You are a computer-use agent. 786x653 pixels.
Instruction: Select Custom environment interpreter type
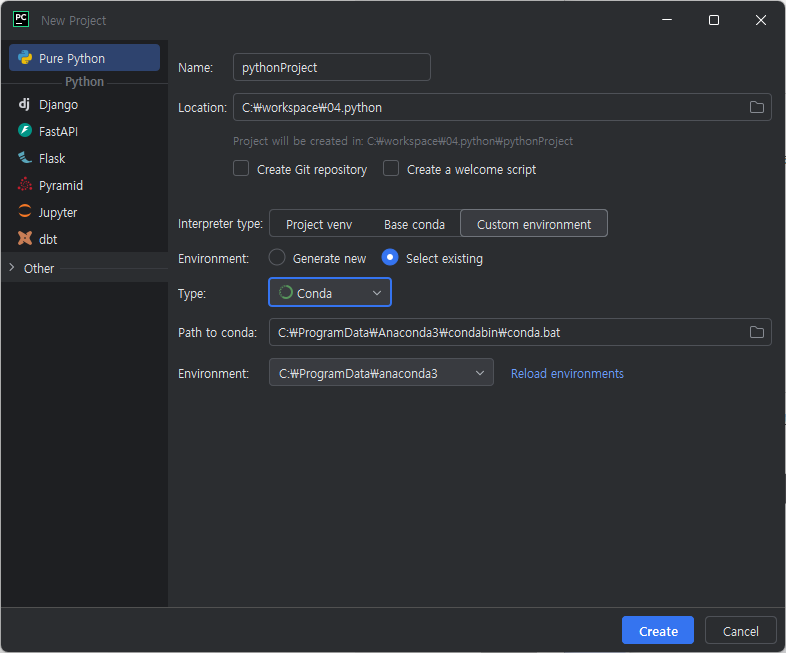[x=534, y=224]
